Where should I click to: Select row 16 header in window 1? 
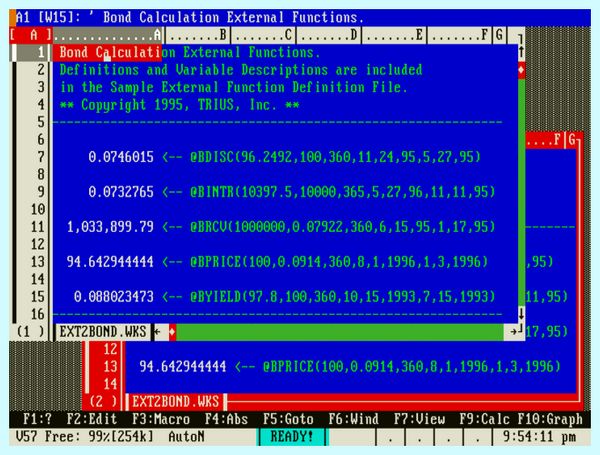[x=34, y=314]
